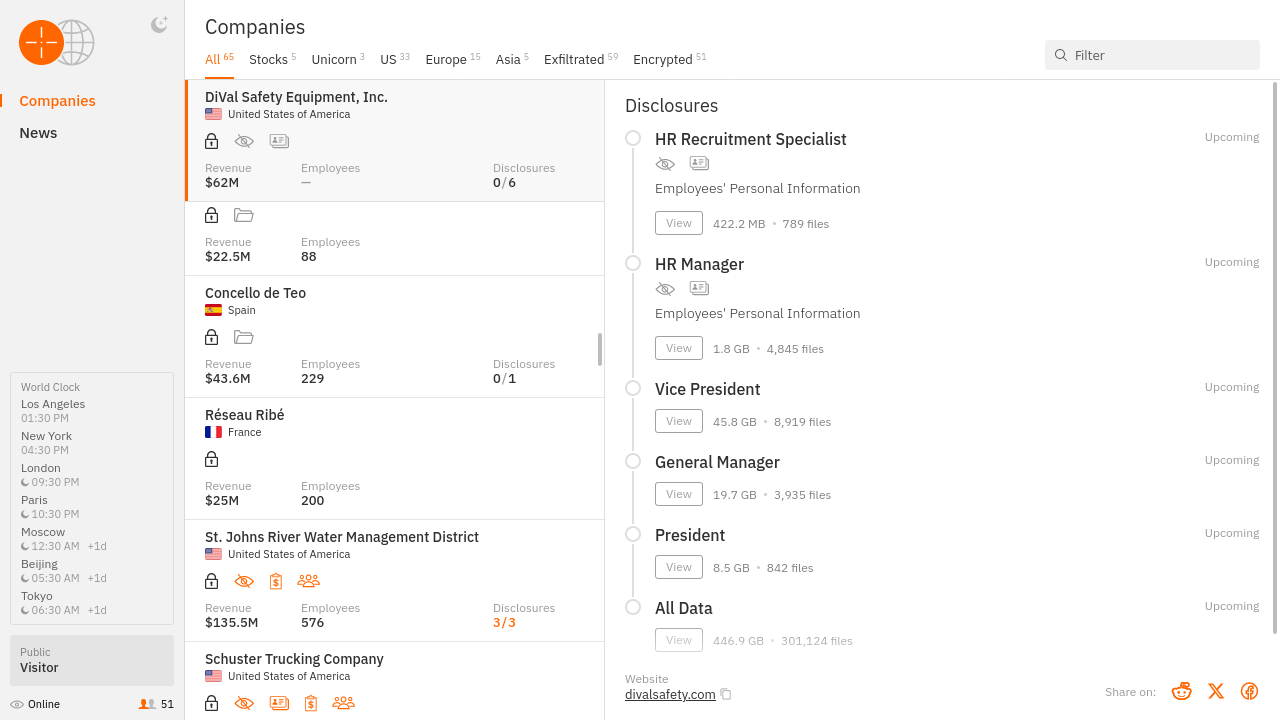Click lock icon for Réseau Ribé
1280x720 pixels.
pyautogui.click(x=211, y=459)
